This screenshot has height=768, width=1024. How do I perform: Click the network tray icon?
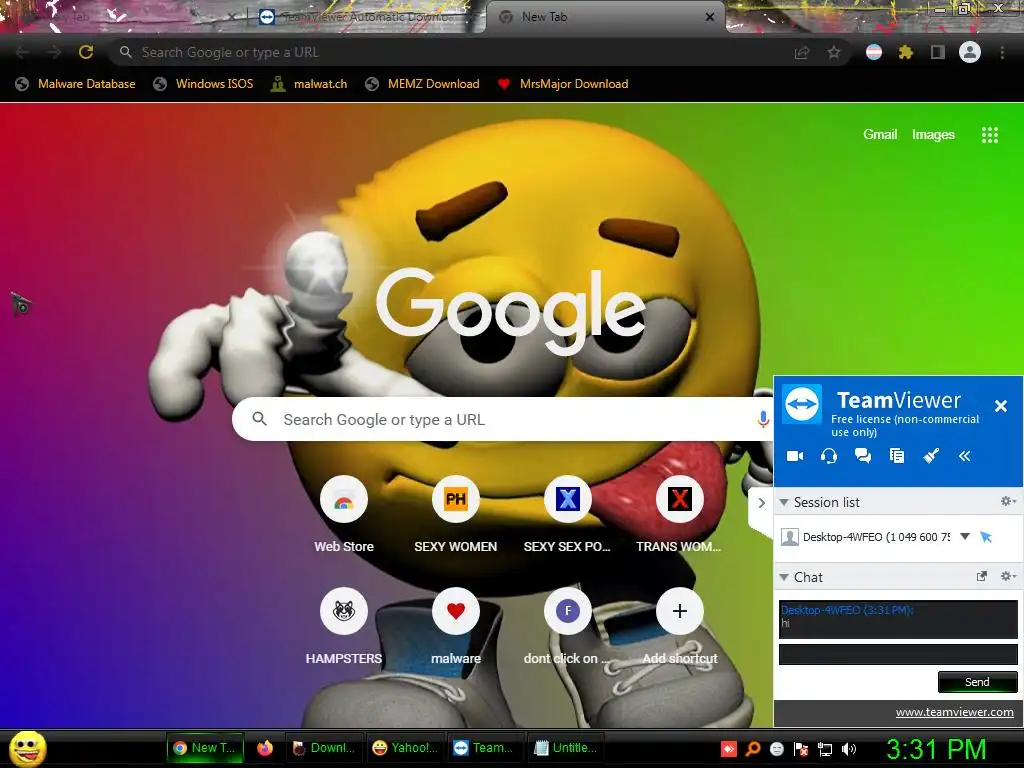pyautogui.click(x=825, y=749)
